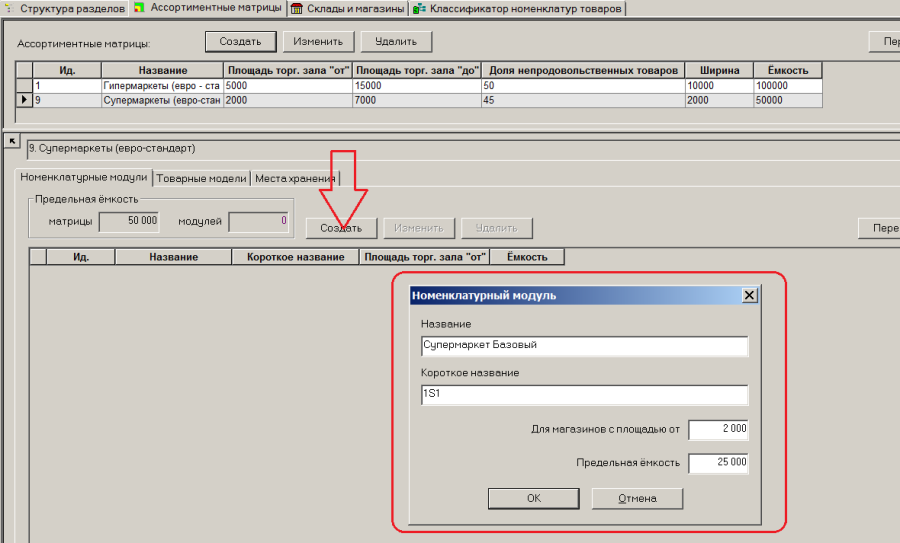The image size is (900, 543).
Task: Click Короткое название header in modules table
Action: (296, 257)
